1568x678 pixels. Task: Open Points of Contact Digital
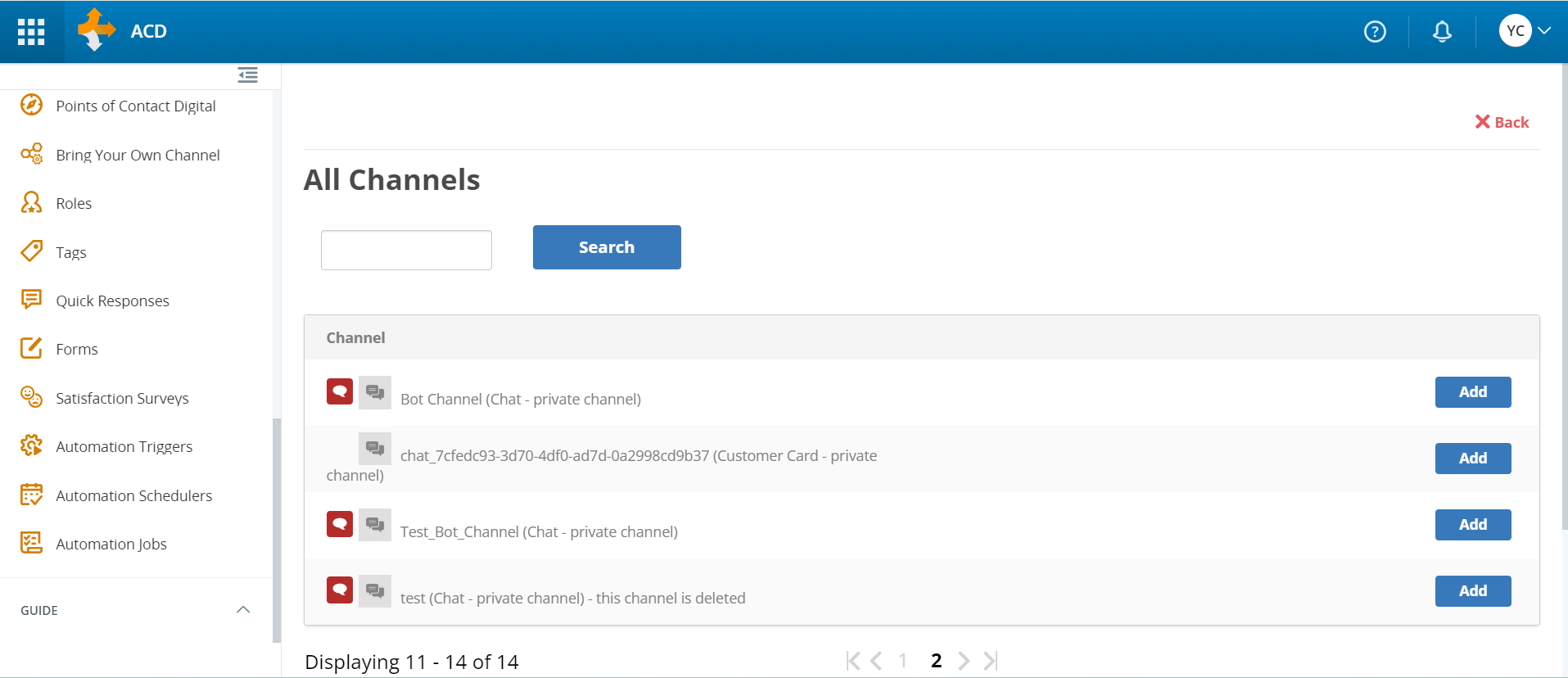point(136,106)
